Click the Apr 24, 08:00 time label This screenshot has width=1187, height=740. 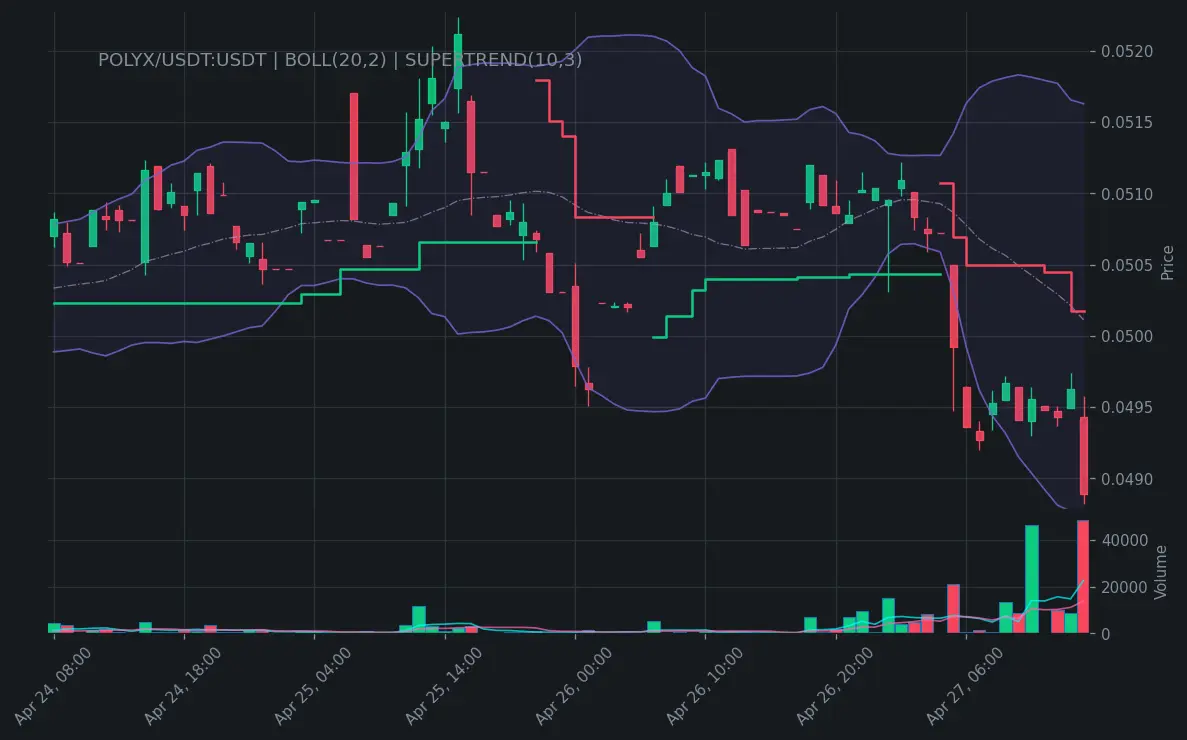[x=52, y=686]
